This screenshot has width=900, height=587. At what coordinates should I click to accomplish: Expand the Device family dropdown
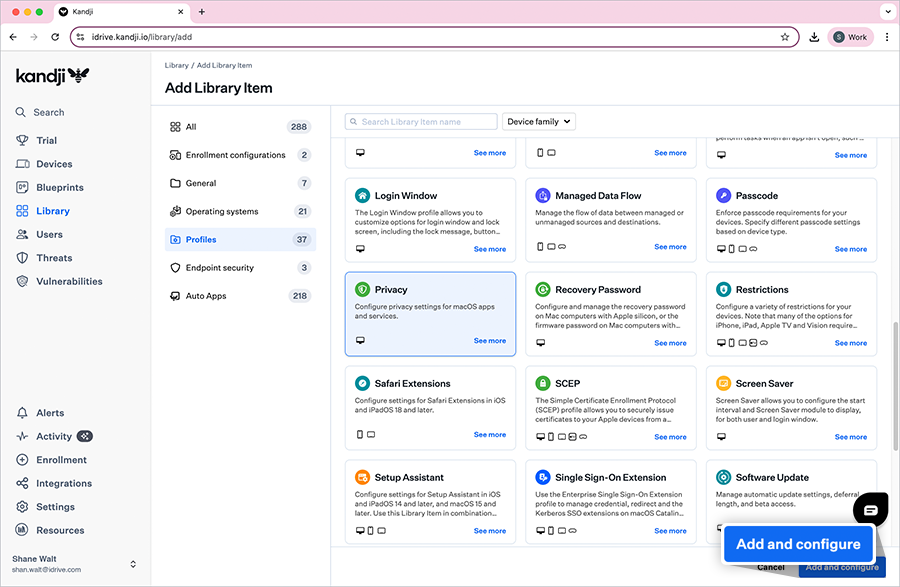tap(539, 122)
